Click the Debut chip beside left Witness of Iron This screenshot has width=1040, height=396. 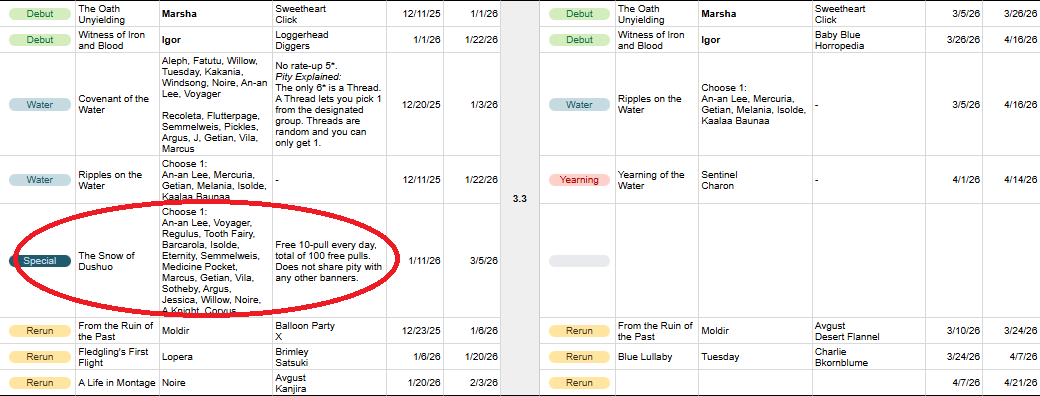(x=40, y=40)
